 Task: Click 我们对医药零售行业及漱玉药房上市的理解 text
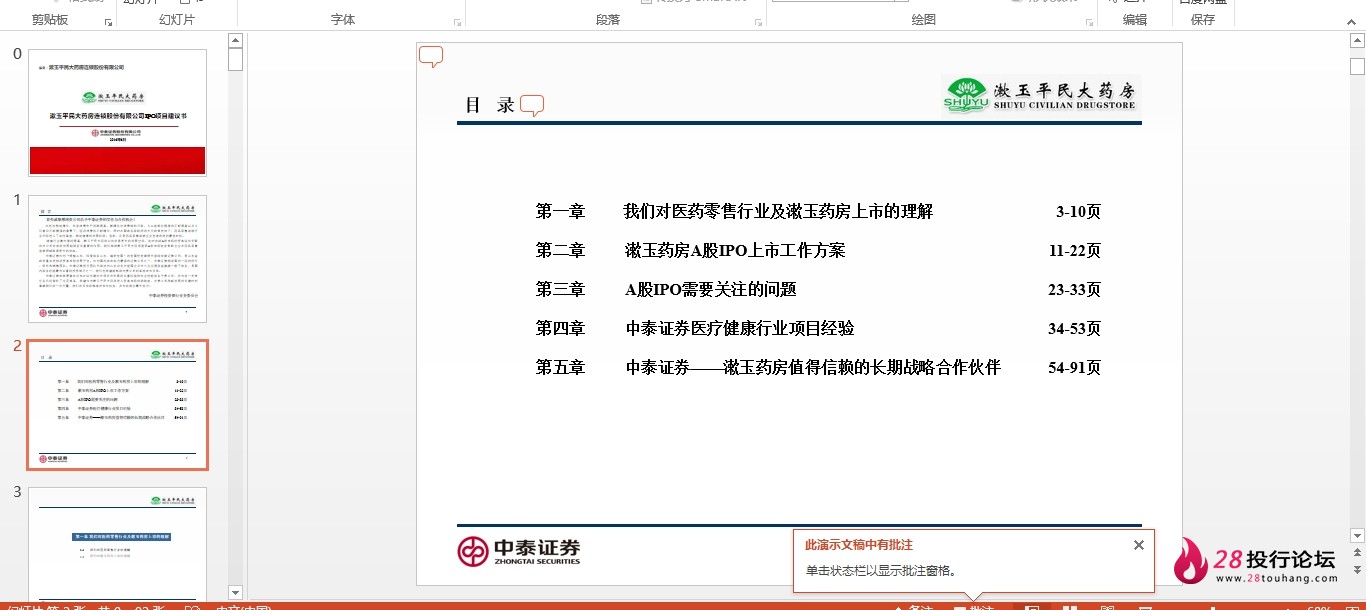tap(778, 212)
